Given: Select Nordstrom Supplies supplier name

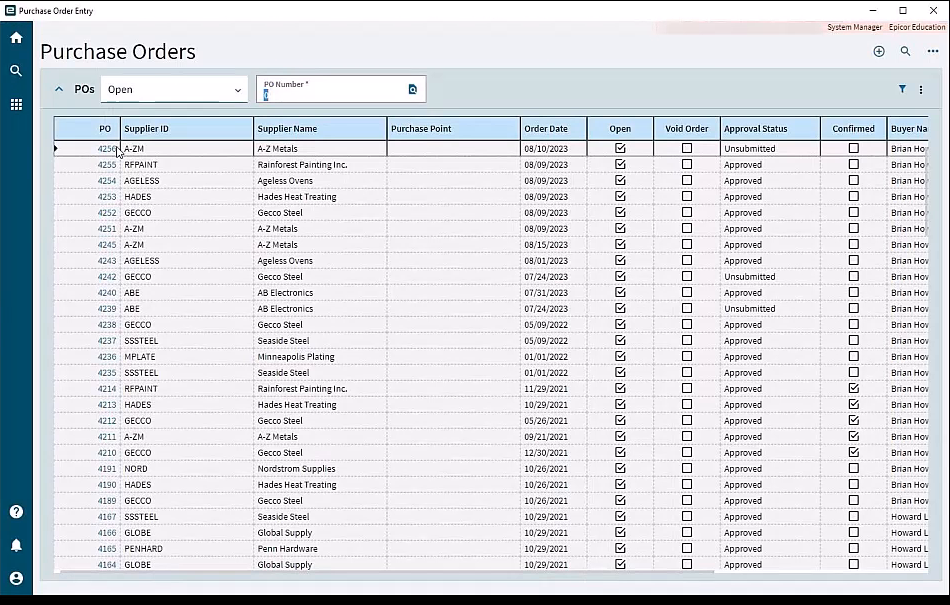Looking at the screenshot, I should click(x=296, y=469).
